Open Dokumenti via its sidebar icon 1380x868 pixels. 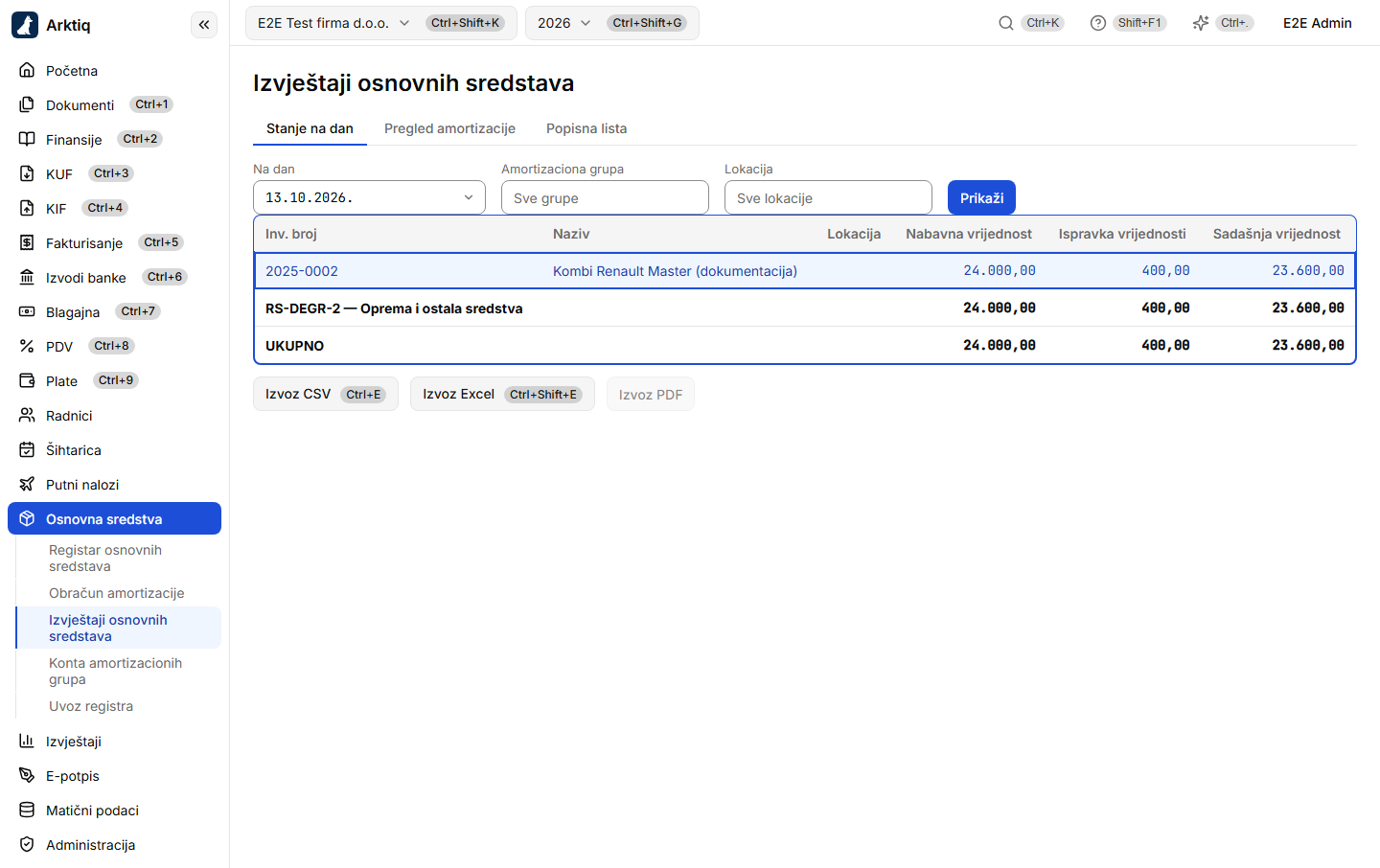27,105
